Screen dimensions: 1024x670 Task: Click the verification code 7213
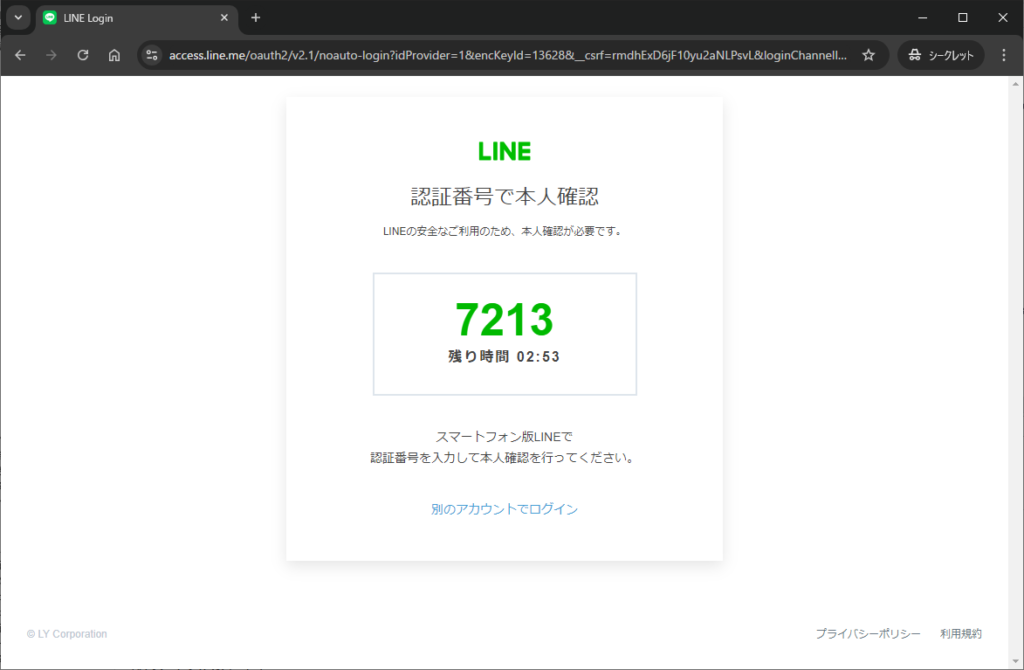point(504,320)
